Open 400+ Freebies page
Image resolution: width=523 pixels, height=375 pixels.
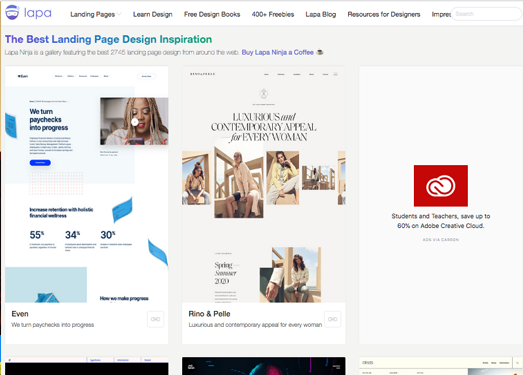273,14
